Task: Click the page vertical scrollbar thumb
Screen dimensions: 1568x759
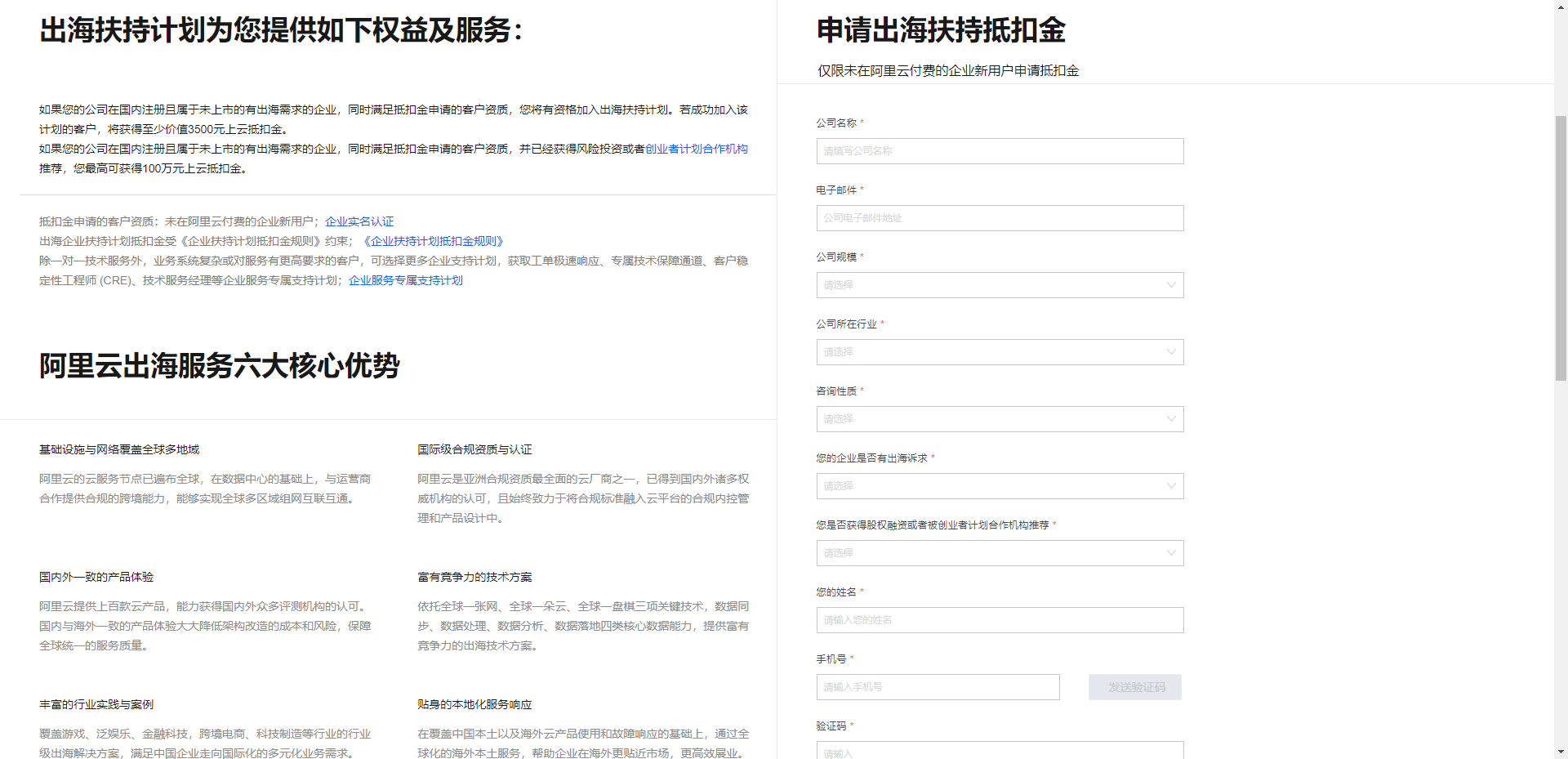Action: [x=1561, y=248]
